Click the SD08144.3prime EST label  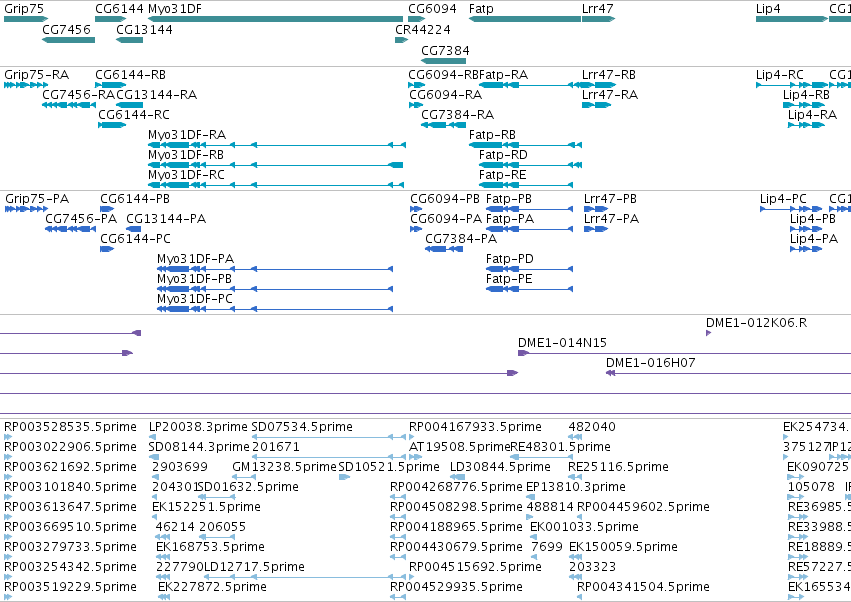tap(199, 447)
